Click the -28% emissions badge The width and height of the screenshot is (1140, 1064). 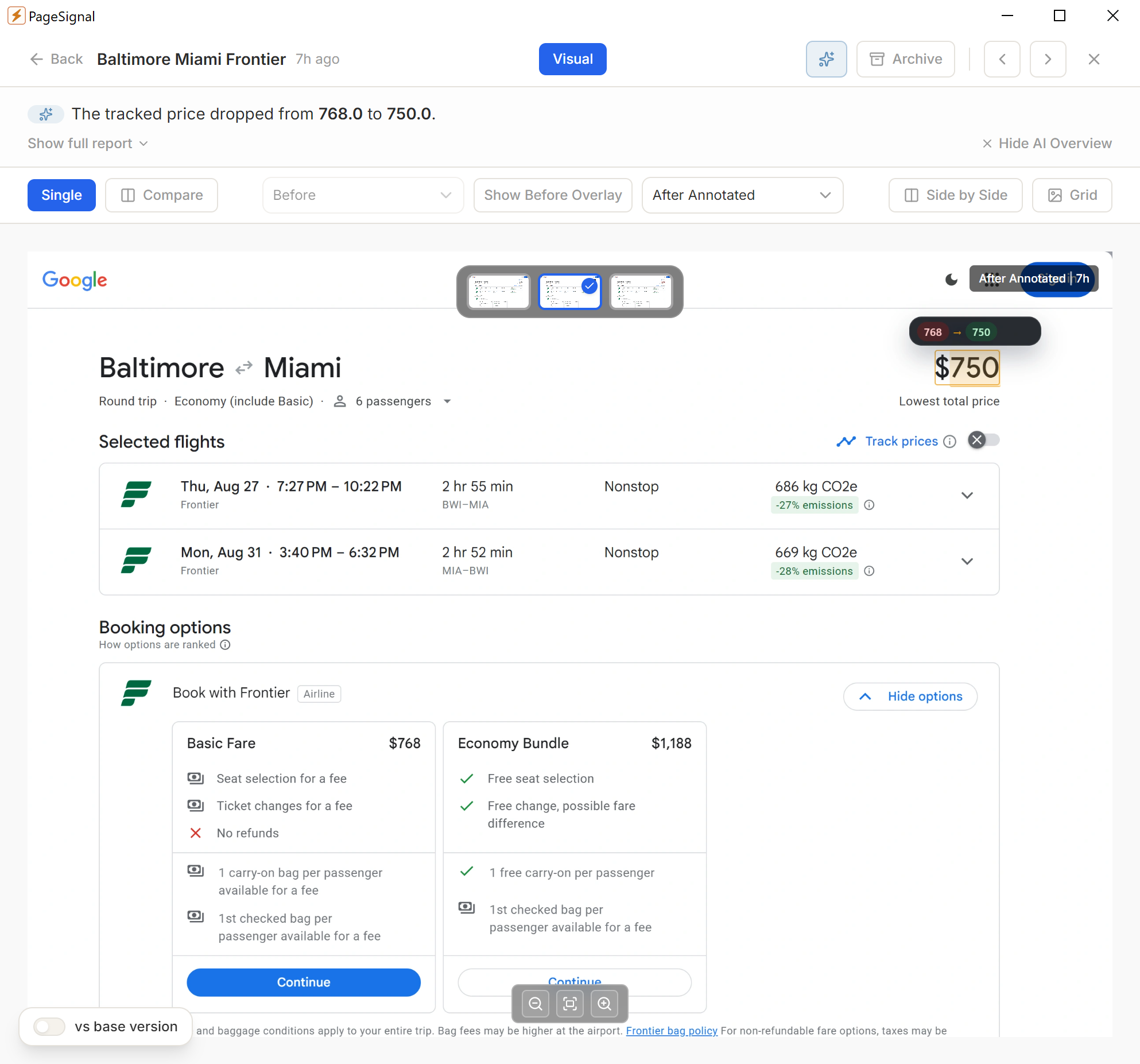click(814, 571)
